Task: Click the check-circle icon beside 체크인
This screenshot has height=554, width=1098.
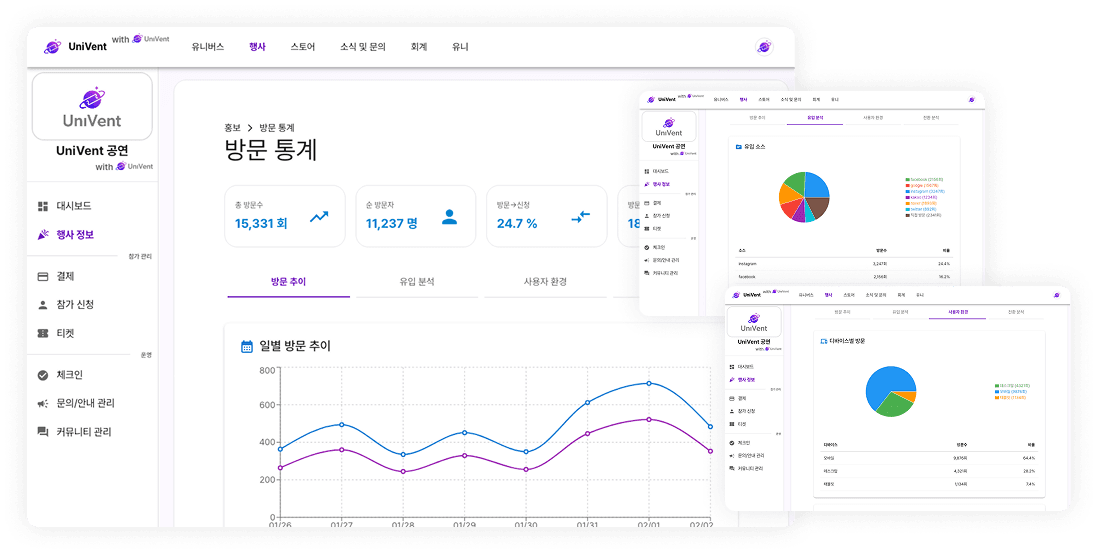Action: click(43, 375)
